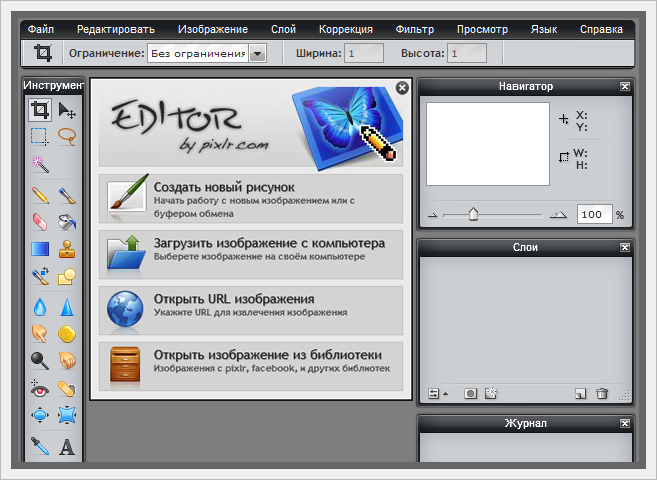Select the Burn hand tool
Viewport: 657px width, 480px height.
click(x=67, y=360)
